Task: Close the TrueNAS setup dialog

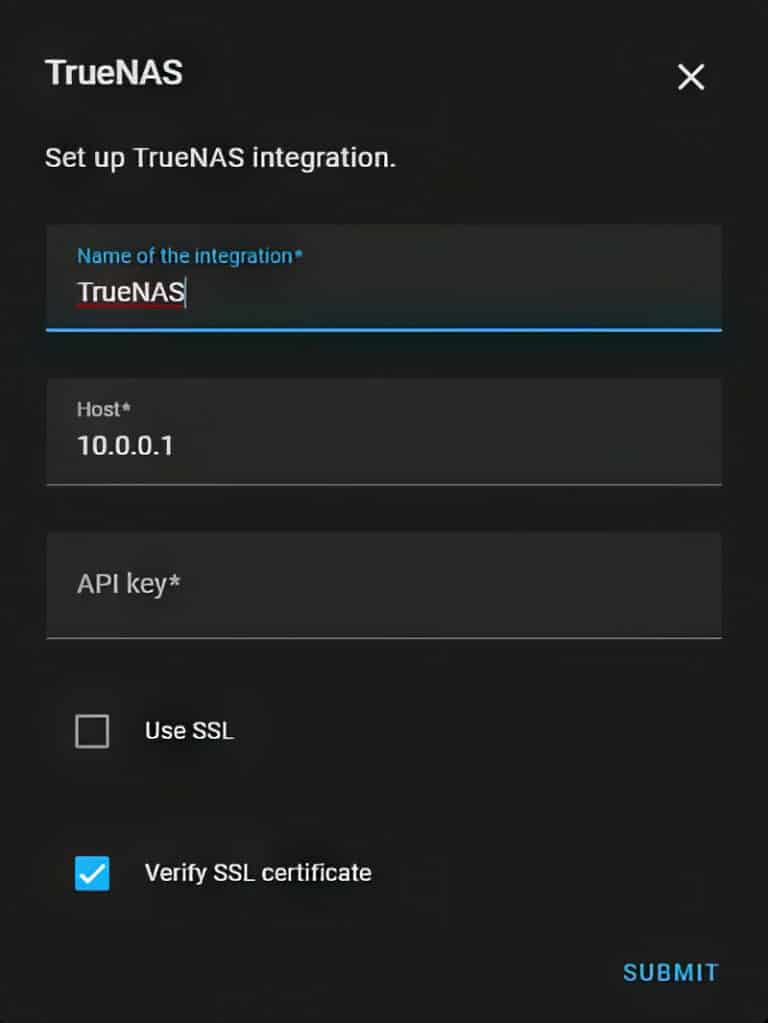Action: [x=690, y=77]
